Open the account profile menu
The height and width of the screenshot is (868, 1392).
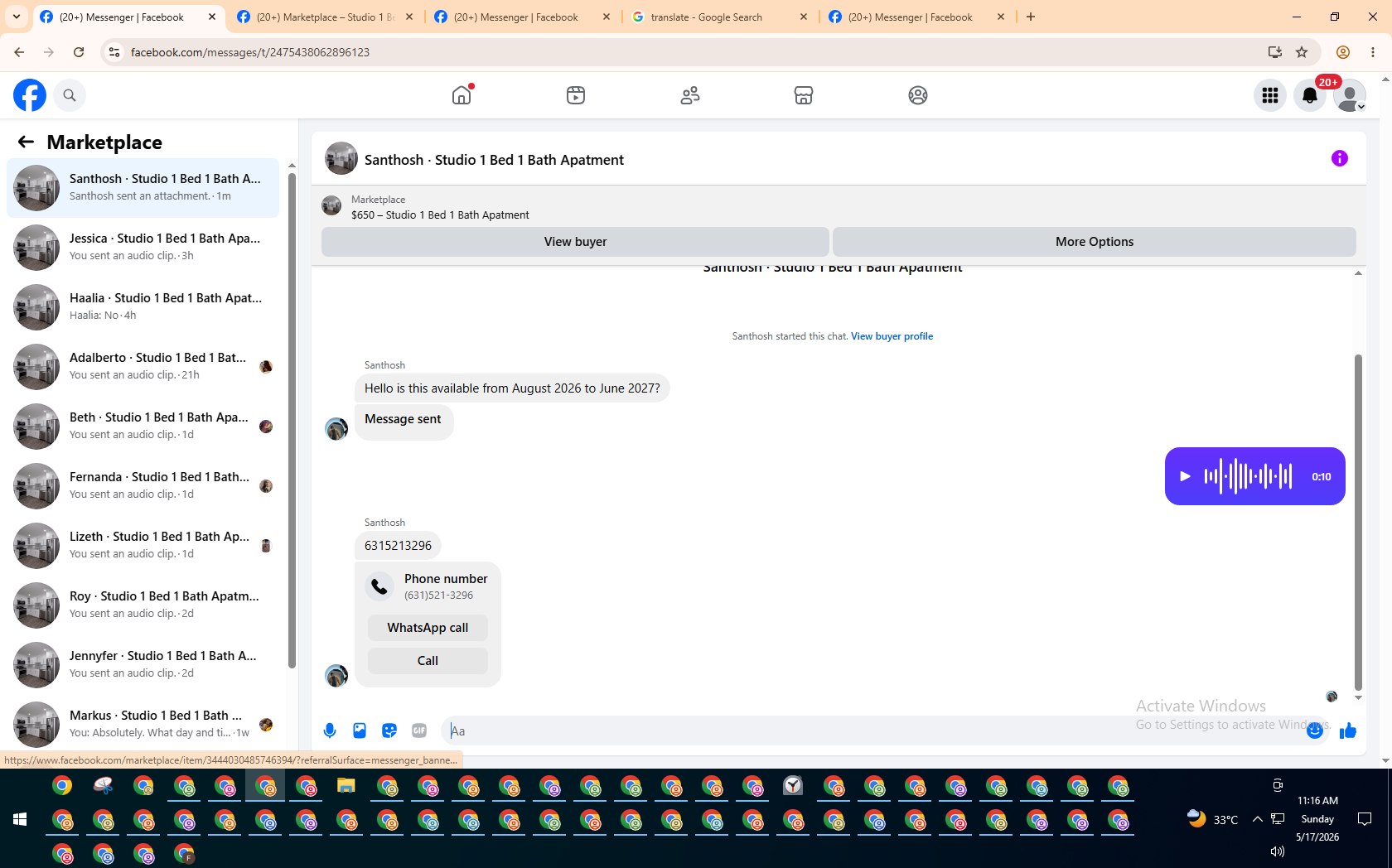pos(1350,95)
